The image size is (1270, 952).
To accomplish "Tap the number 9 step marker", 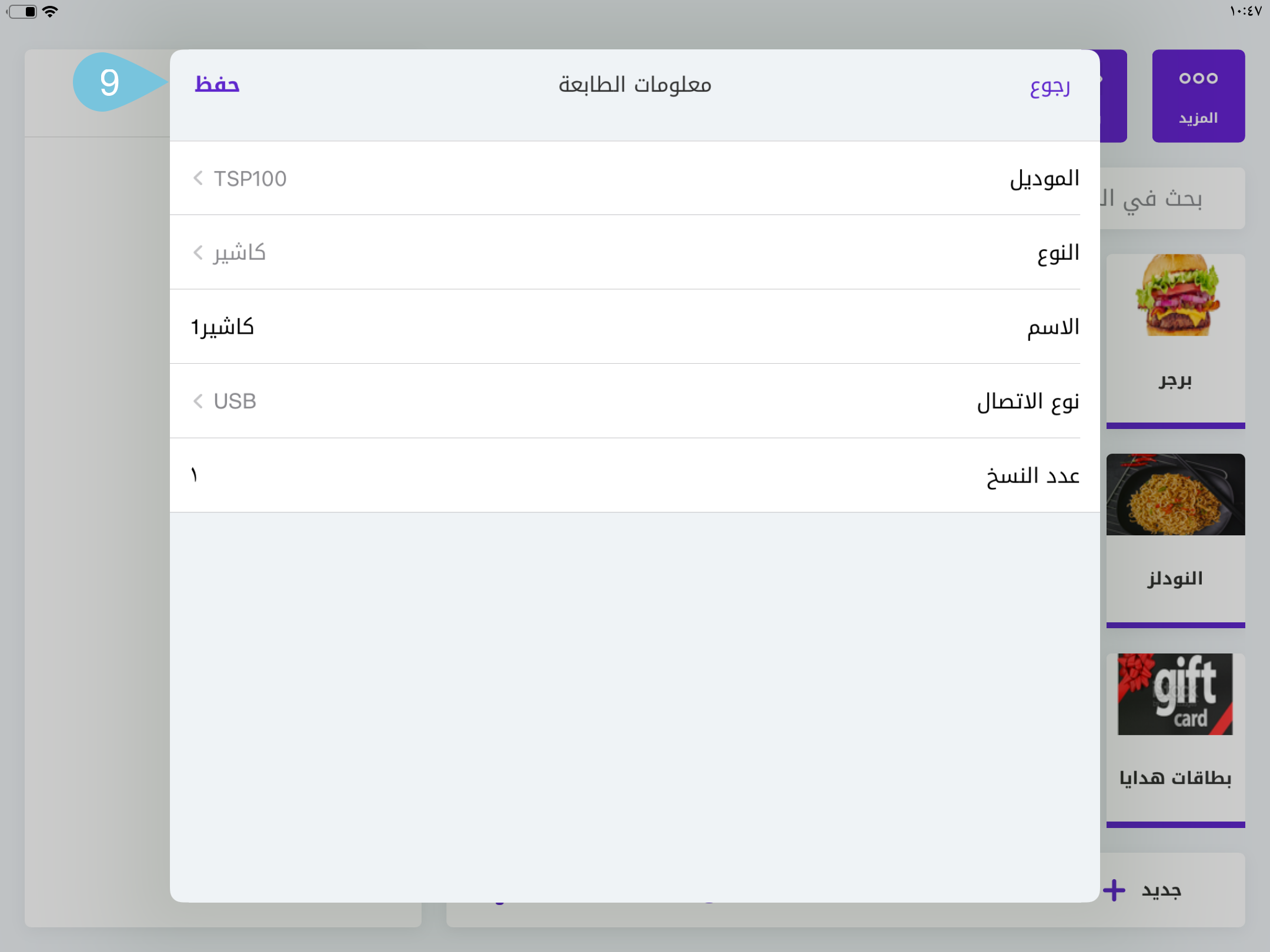I will pyautogui.click(x=110, y=82).
